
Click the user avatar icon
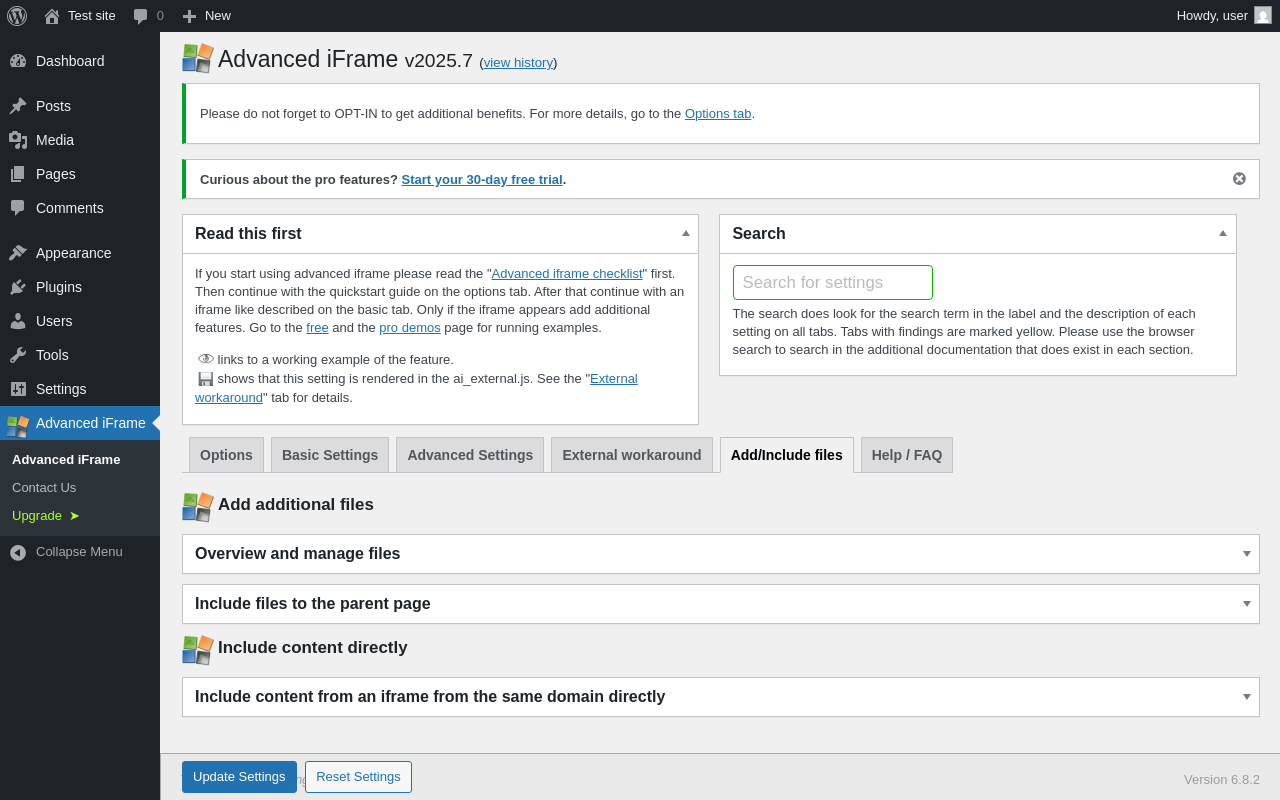1263,15
